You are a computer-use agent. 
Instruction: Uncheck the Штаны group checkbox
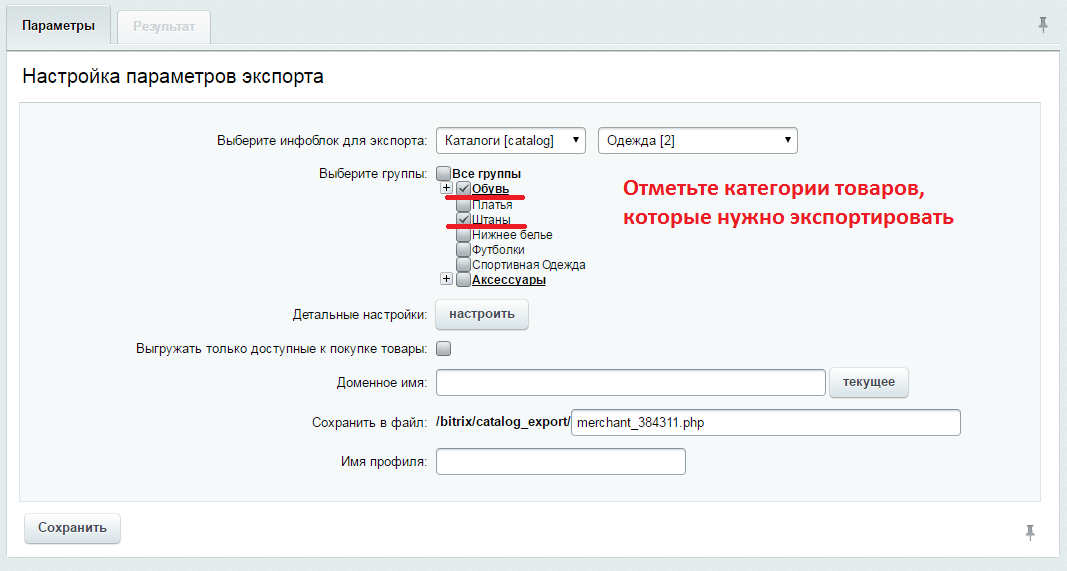(463, 219)
